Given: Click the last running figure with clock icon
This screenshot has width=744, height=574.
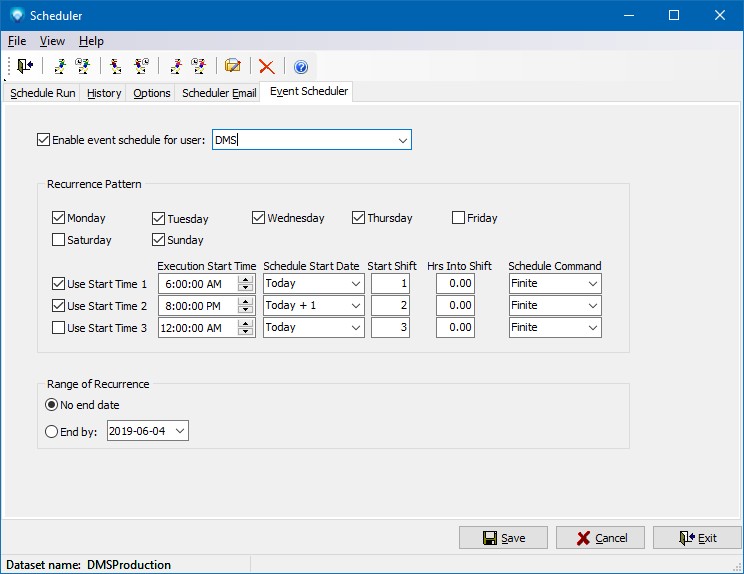Looking at the screenshot, I should [x=198, y=66].
